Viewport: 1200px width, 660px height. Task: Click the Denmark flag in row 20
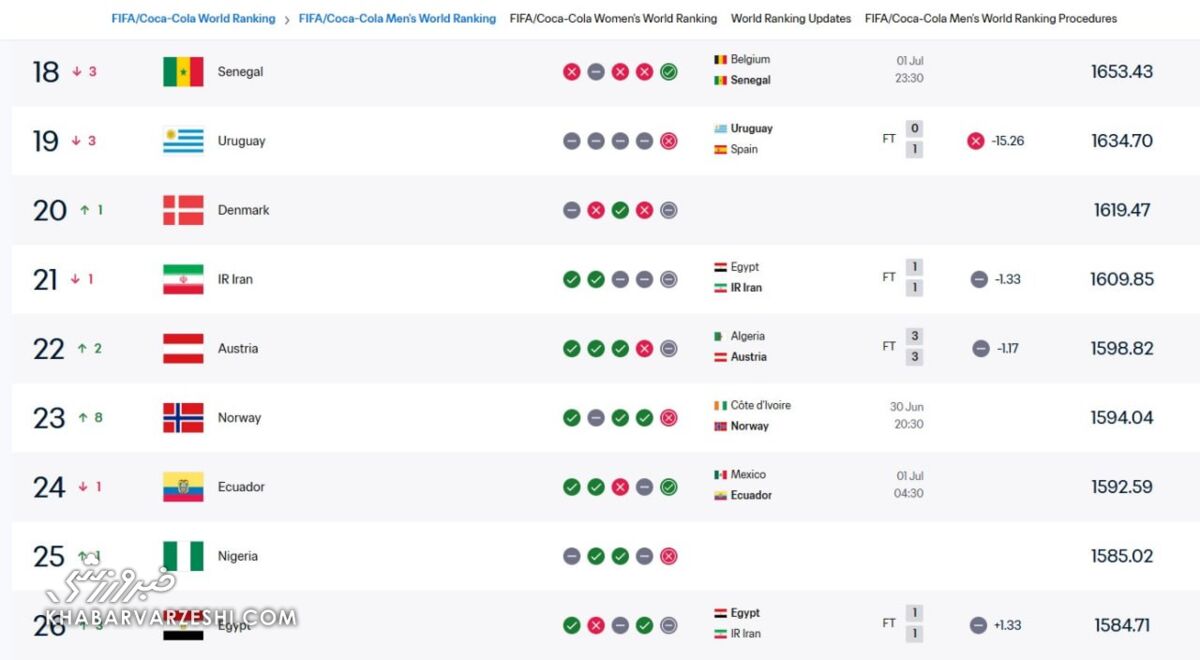(x=183, y=210)
